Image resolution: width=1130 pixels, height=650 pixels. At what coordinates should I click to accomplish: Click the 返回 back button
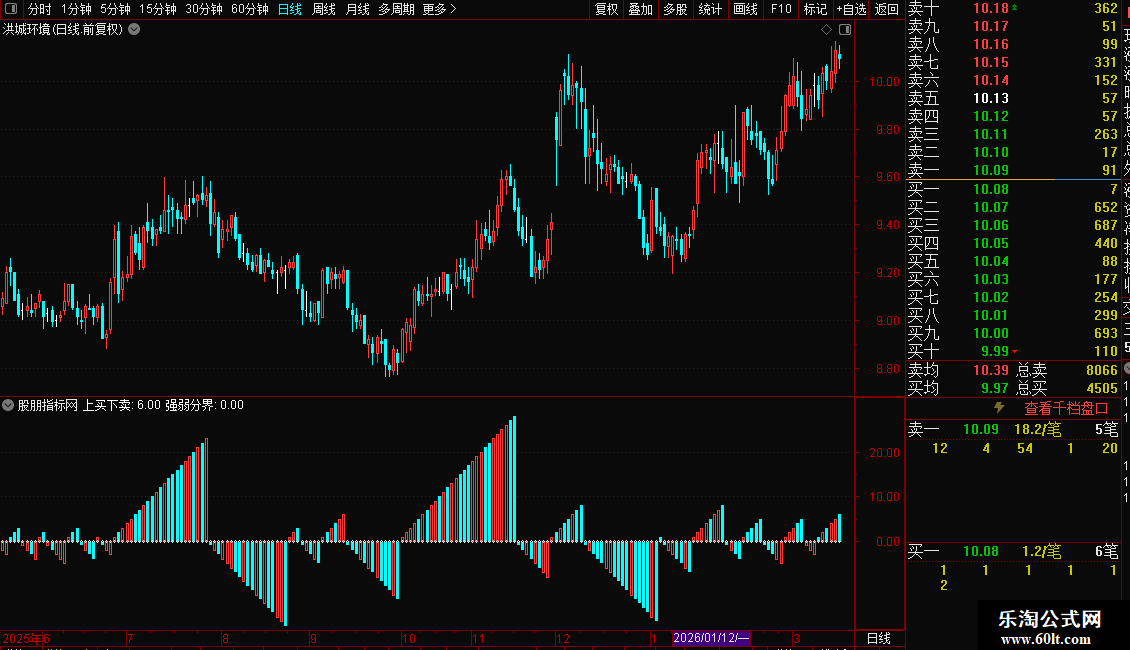[886, 9]
